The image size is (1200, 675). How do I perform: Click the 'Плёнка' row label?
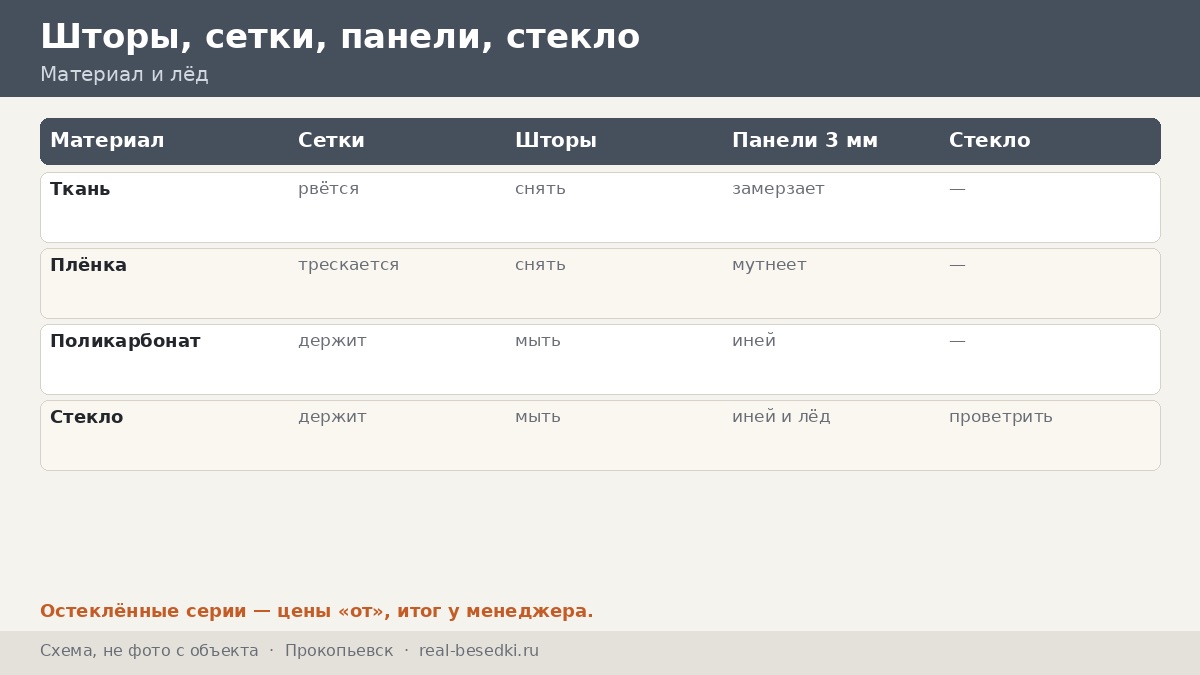click(88, 265)
